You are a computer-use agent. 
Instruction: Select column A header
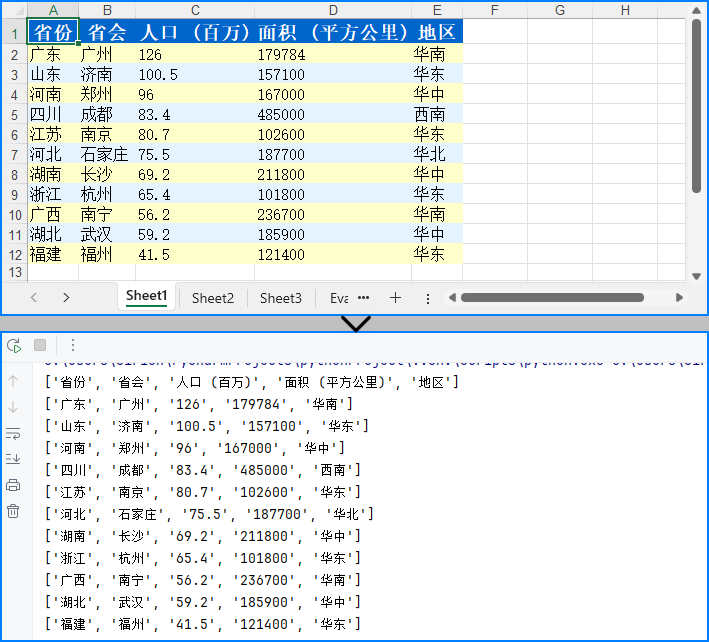(x=53, y=10)
